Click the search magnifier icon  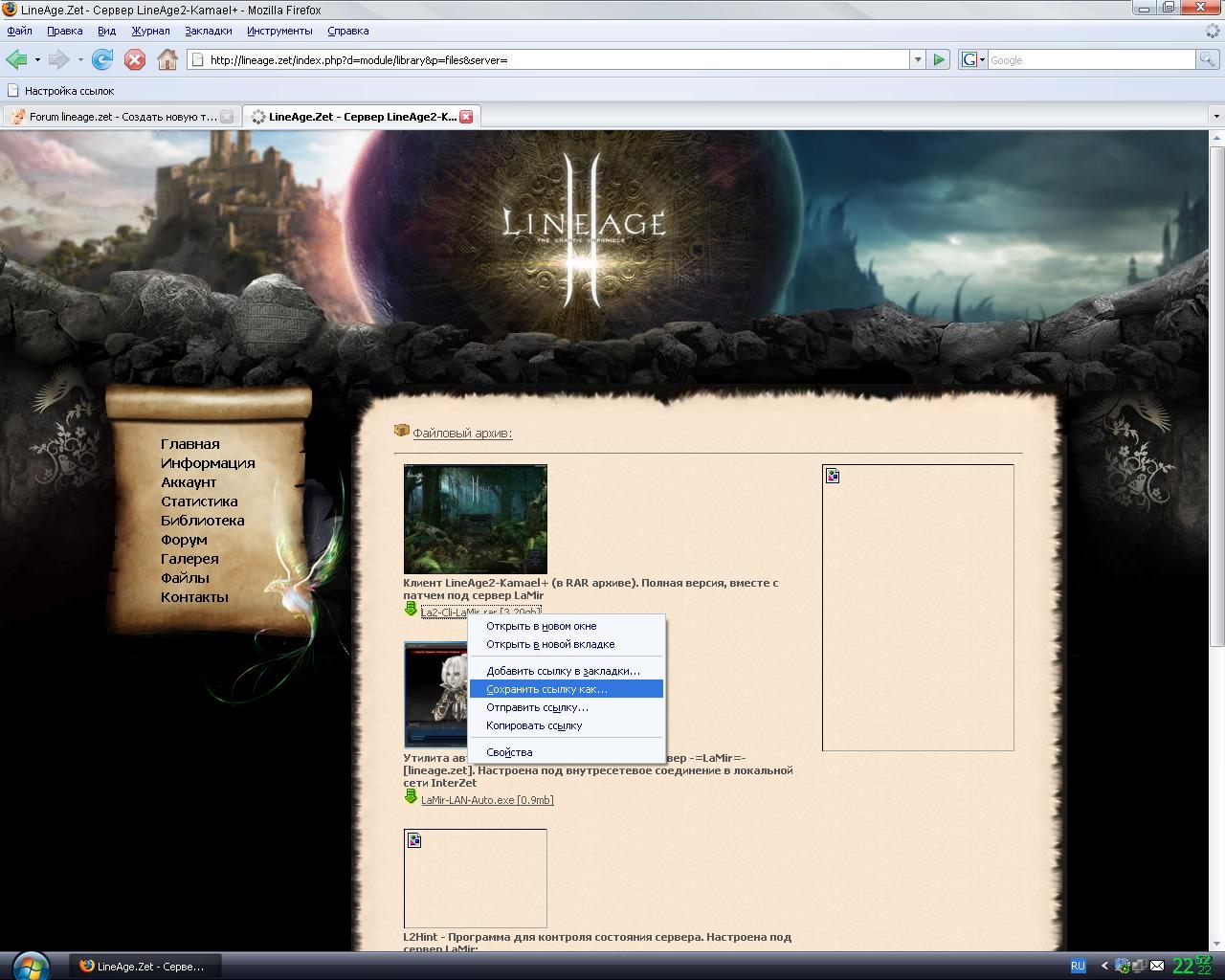(x=1208, y=59)
